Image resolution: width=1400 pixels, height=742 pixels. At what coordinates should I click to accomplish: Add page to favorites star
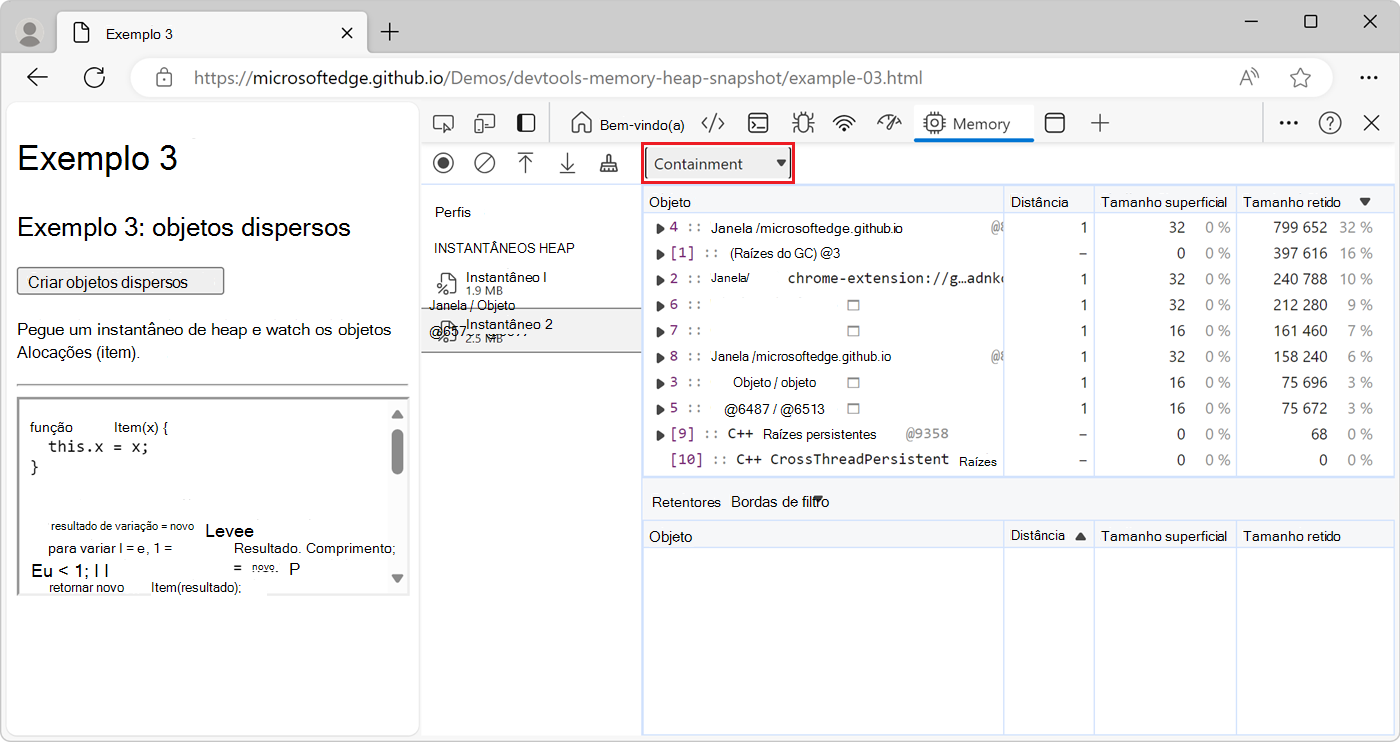(1300, 78)
